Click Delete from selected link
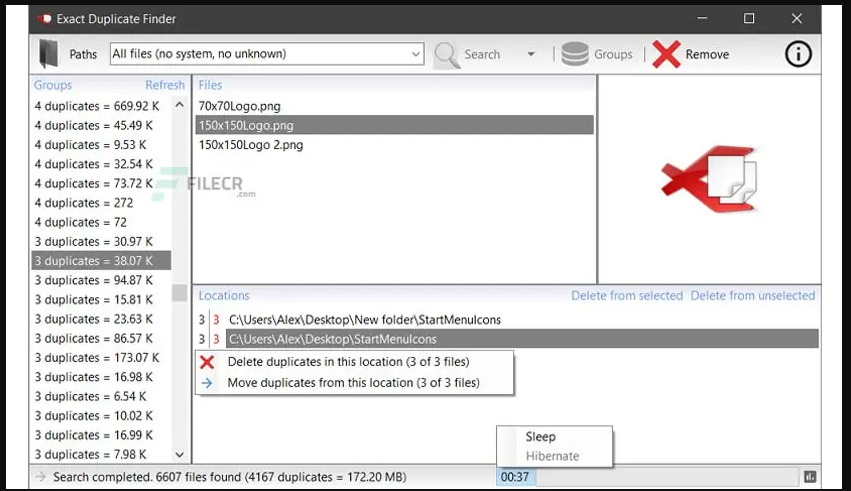Viewport: 851px width, 491px height. point(627,296)
